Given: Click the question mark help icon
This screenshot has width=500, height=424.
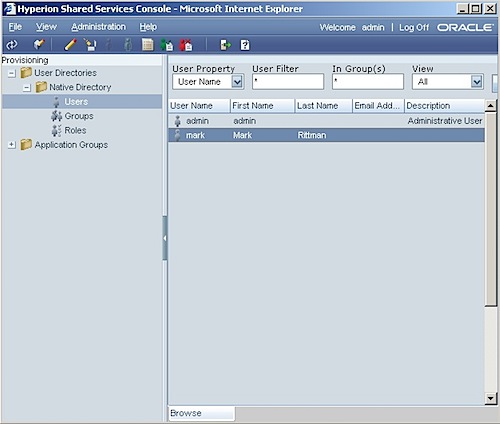Looking at the screenshot, I should [x=245, y=45].
